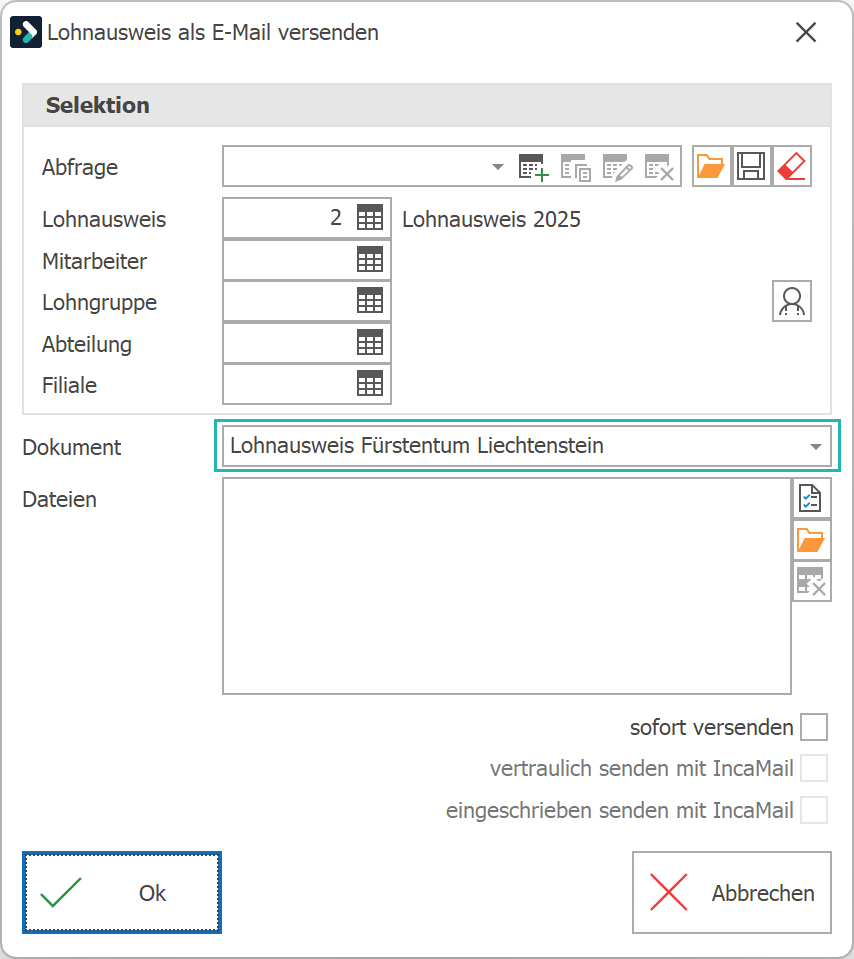Click the delete query icon in Abfrage row
The width and height of the screenshot is (854, 959).
659,167
